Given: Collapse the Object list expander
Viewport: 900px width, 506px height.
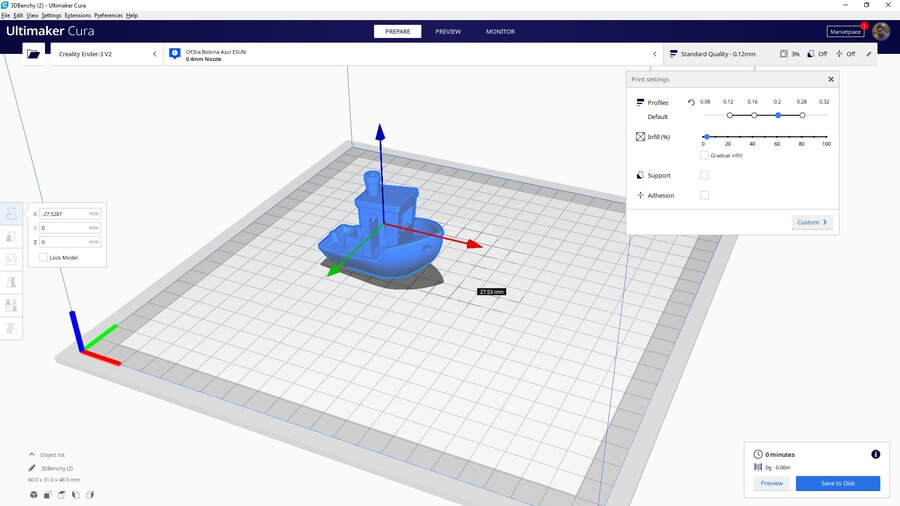Looking at the screenshot, I should pyautogui.click(x=32, y=454).
